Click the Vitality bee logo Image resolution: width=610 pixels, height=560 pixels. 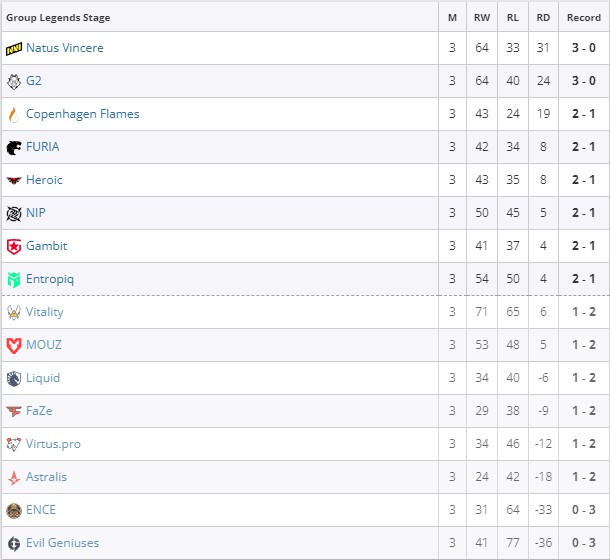pyautogui.click(x=13, y=312)
